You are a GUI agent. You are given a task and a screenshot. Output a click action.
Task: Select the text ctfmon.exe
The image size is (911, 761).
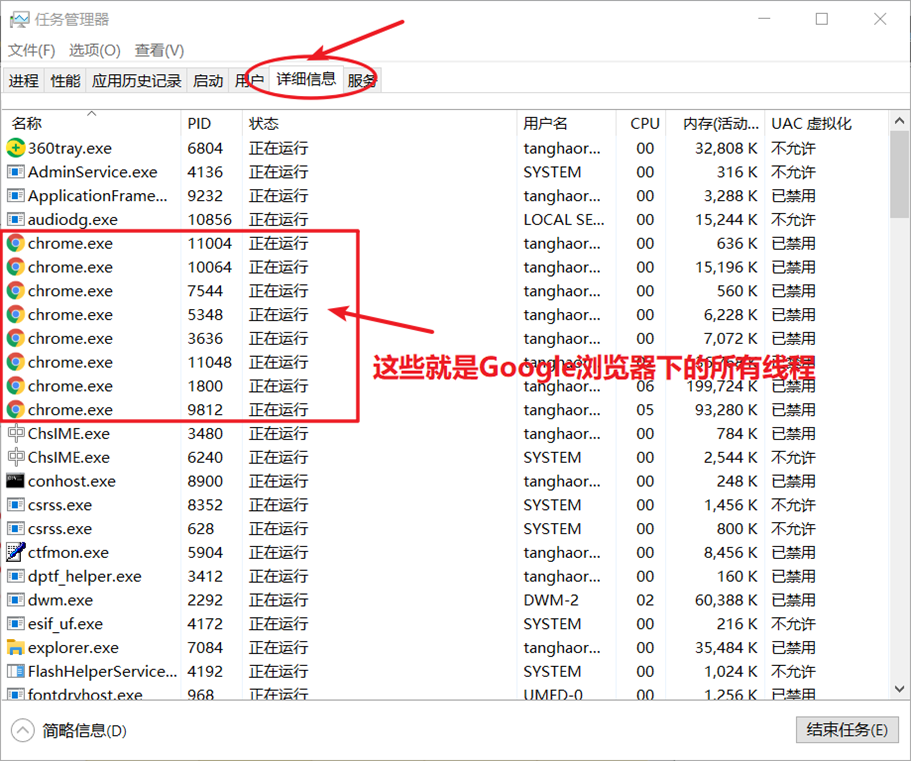tap(69, 552)
